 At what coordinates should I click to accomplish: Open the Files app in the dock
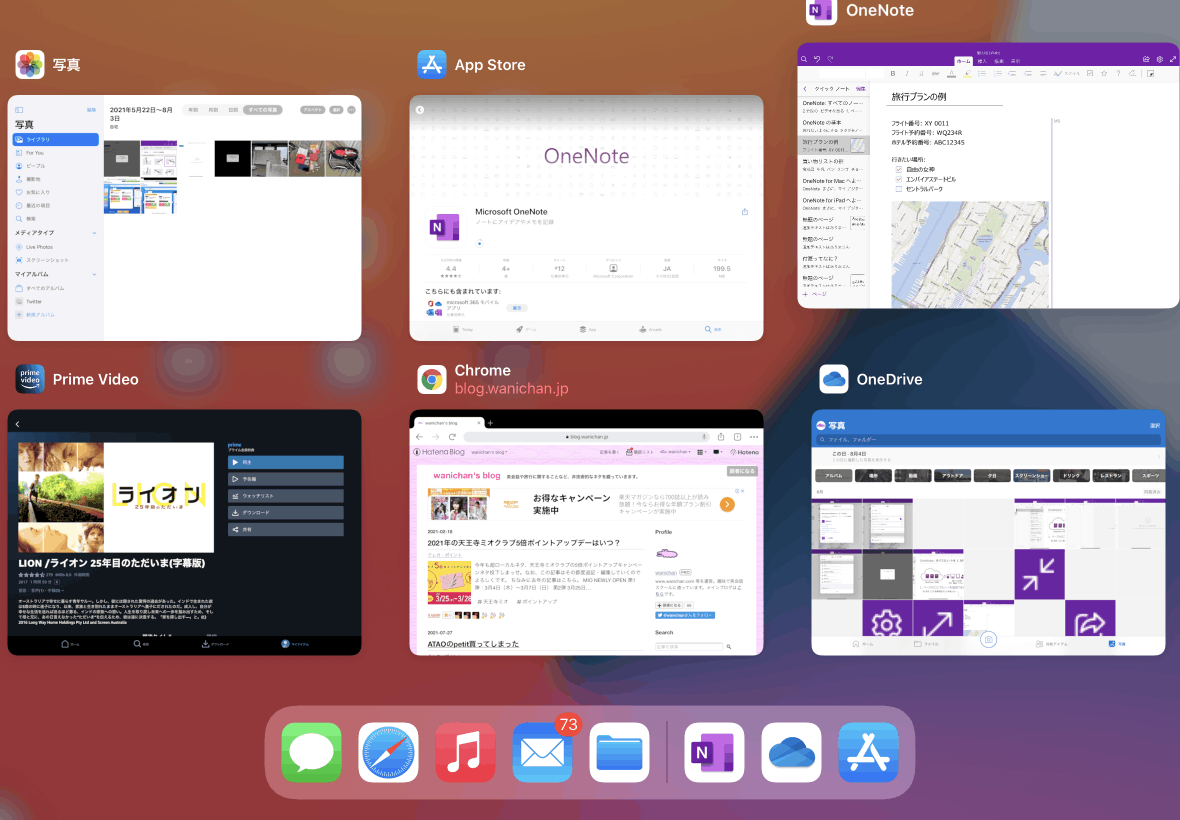pos(619,752)
